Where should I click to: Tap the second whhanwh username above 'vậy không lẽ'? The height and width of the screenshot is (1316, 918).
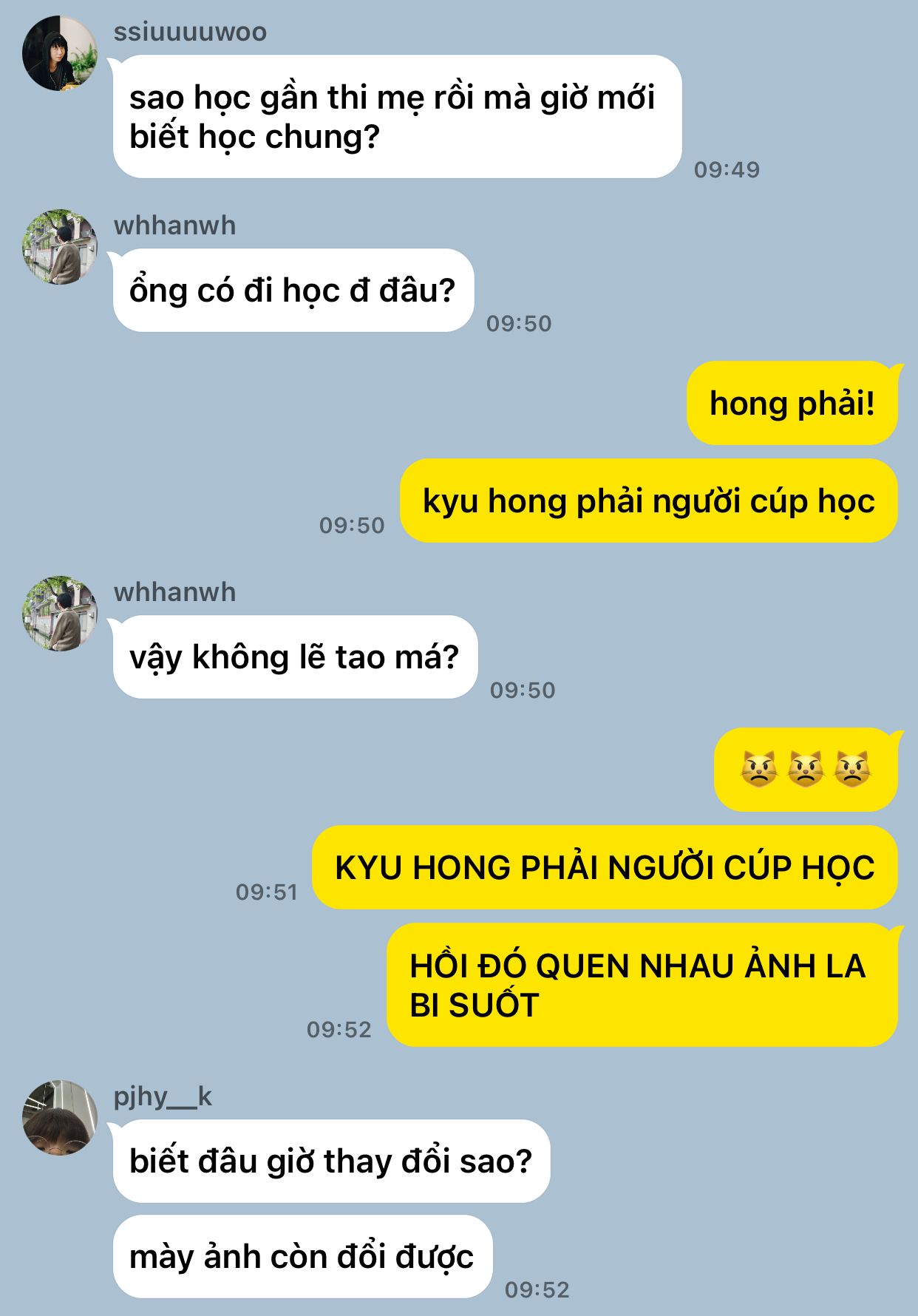pos(174,592)
